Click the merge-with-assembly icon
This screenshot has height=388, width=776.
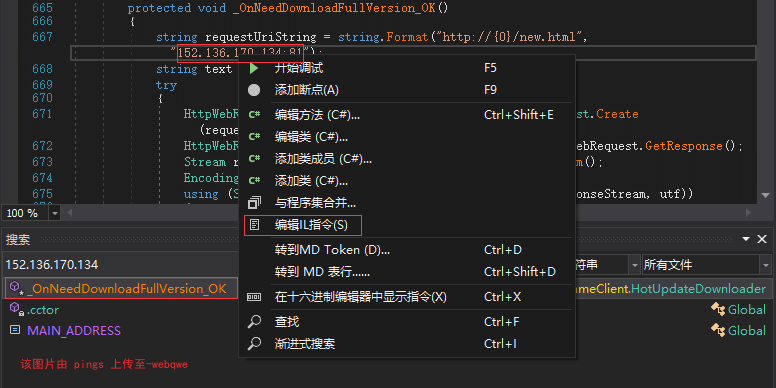click(254, 202)
